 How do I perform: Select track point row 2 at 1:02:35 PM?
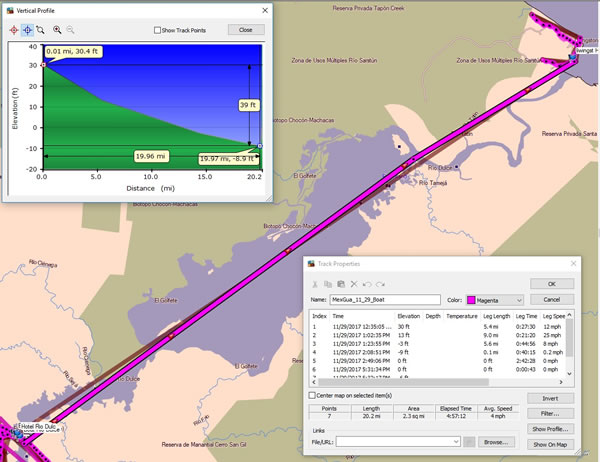(438, 335)
